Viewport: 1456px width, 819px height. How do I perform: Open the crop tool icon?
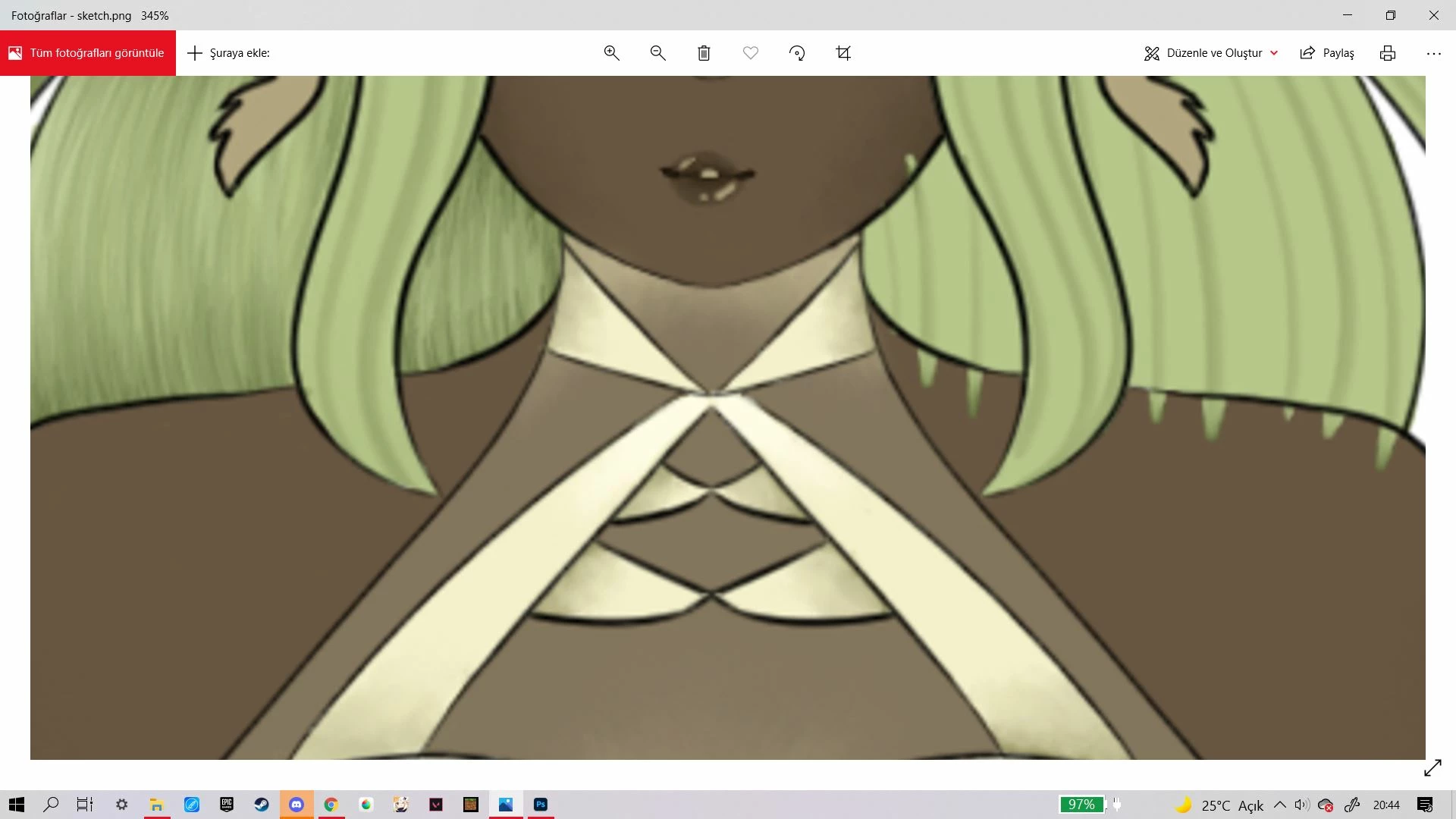point(843,53)
